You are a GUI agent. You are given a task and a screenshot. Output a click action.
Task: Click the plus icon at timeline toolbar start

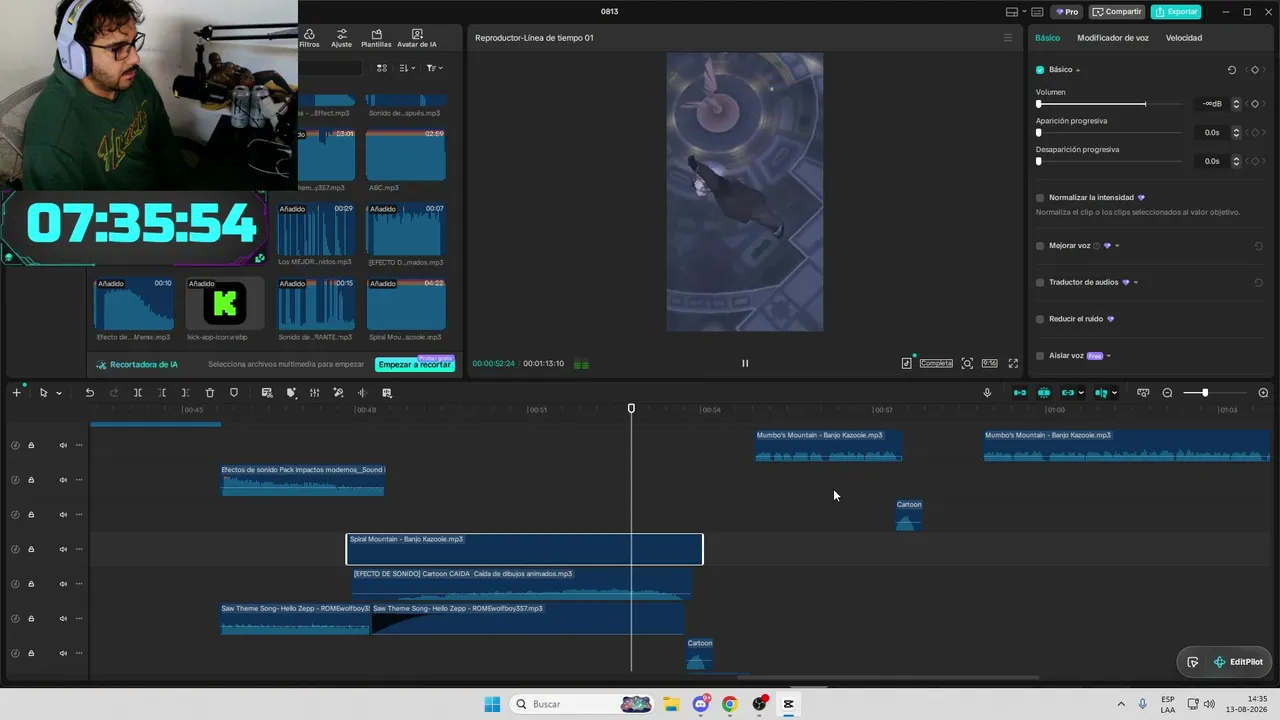[x=16, y=393]
